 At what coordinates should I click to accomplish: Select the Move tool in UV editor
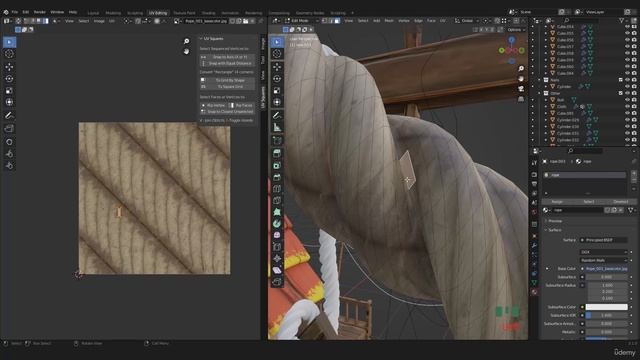(x=9, y=67)
